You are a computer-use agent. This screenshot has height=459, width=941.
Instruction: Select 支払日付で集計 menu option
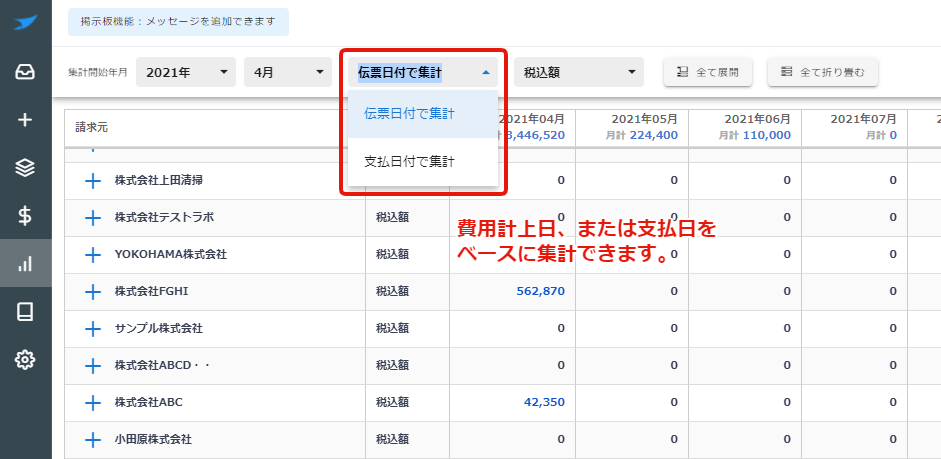coord(423,162)
